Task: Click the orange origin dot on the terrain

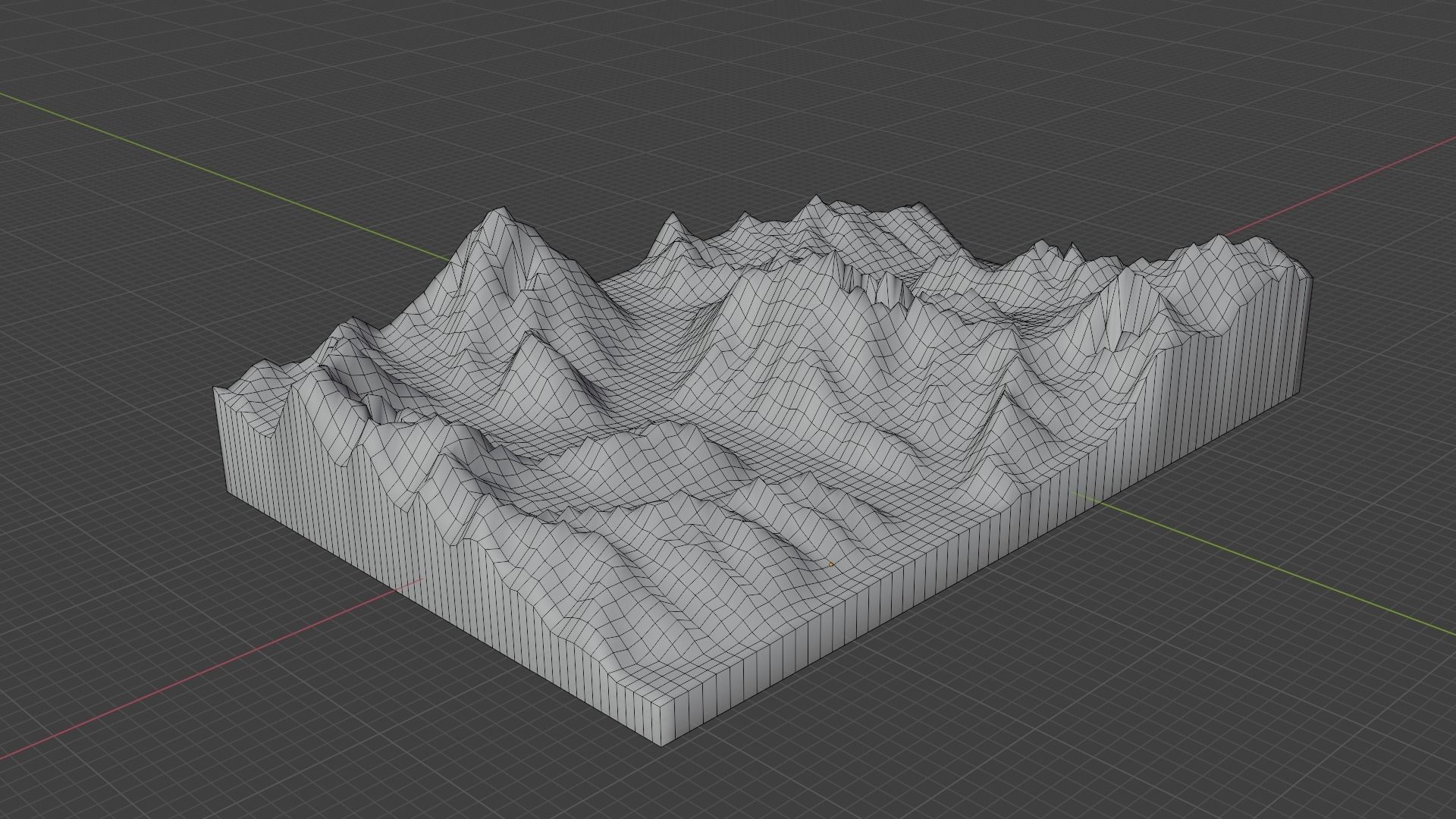Action: tap(831, 564)
